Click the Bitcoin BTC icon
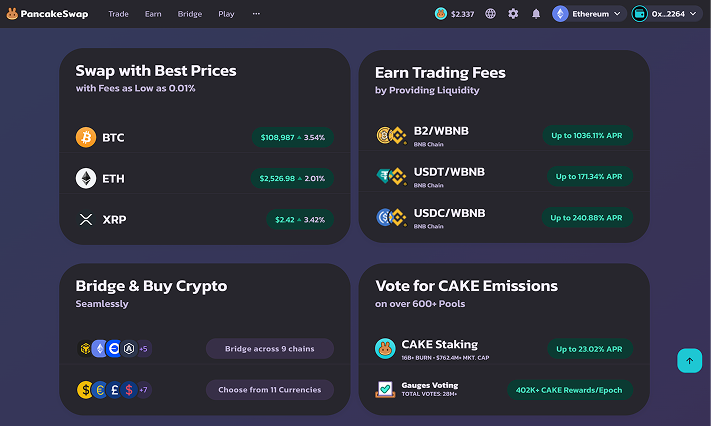711x426 pixels. coord(86,137)
